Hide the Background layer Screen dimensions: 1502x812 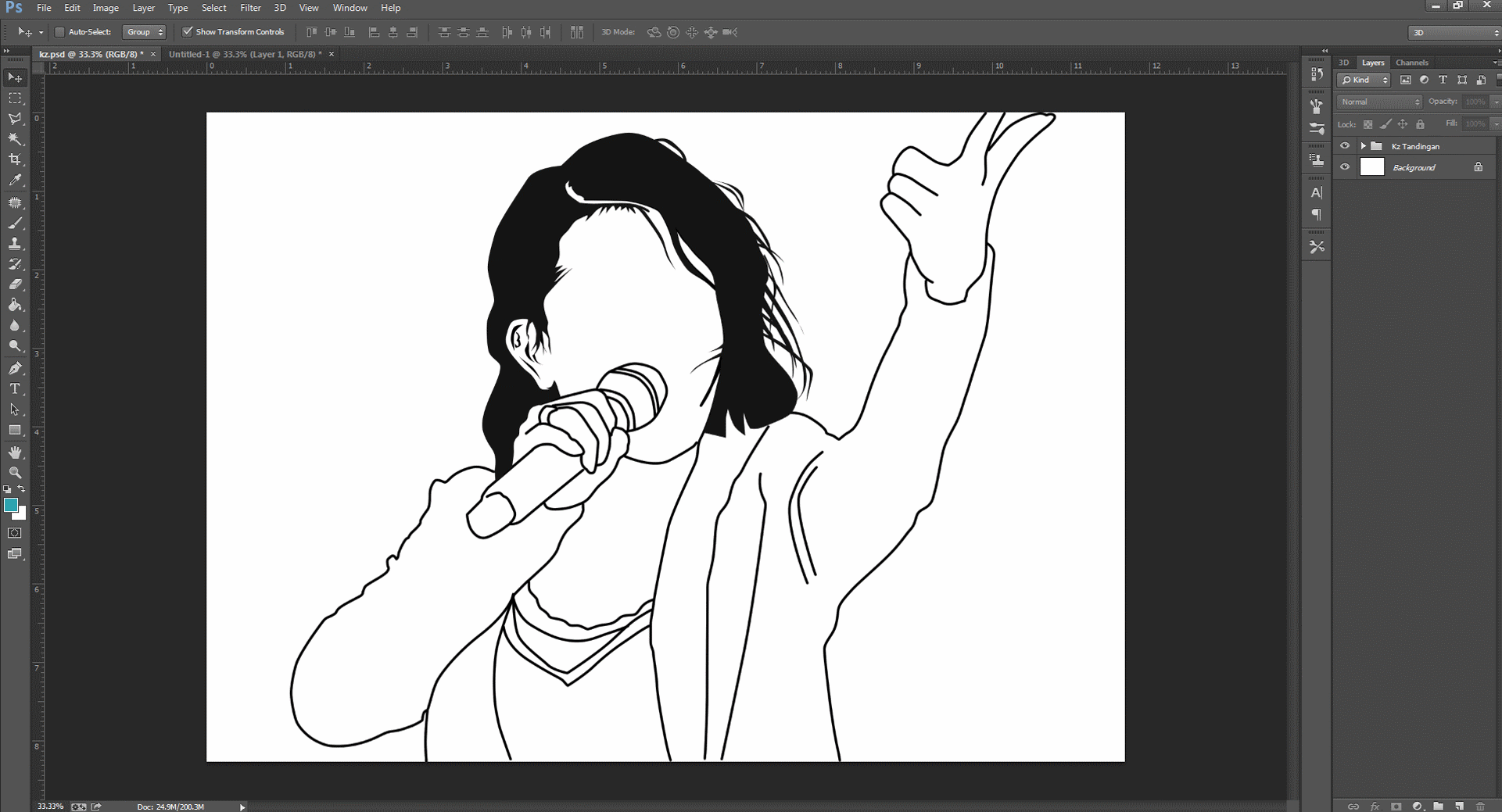(x=1345, y=167)
